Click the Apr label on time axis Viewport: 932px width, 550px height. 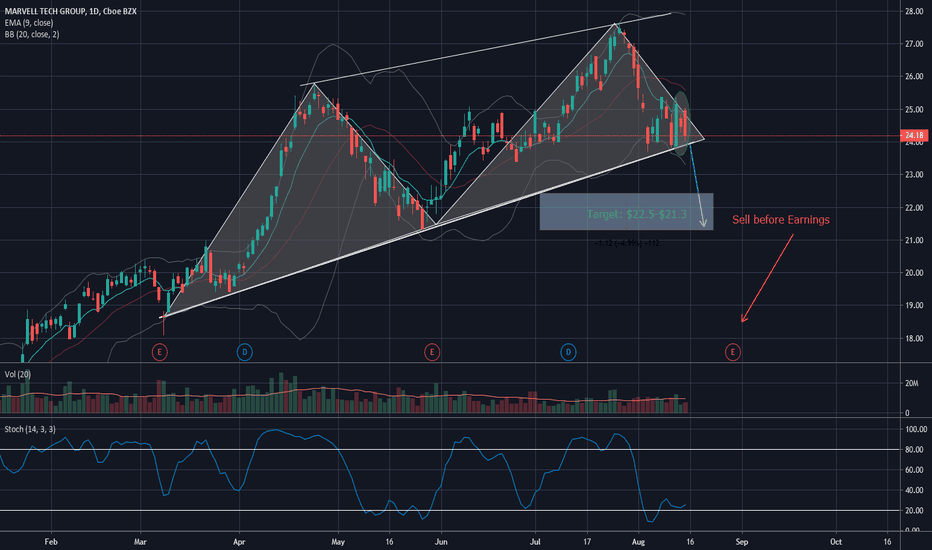pyautogui.click(x=239, y=542)
